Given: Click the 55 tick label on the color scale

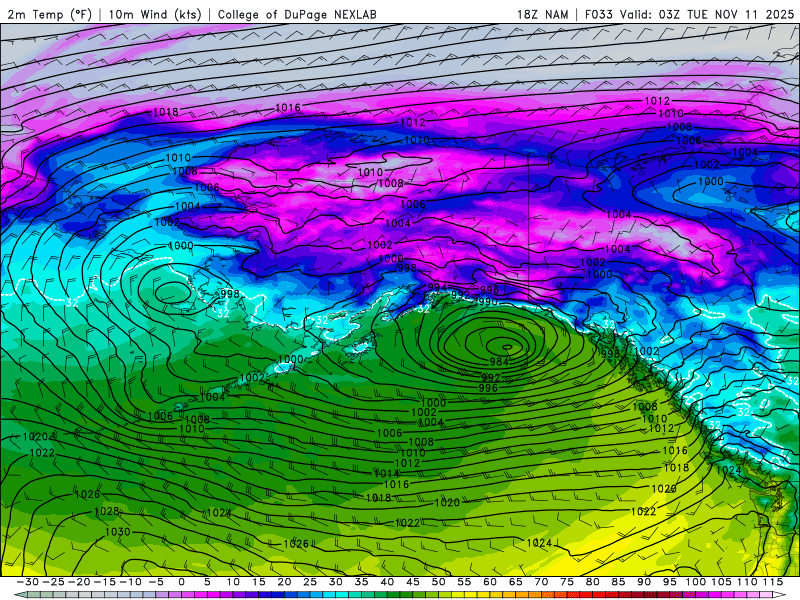Looking at the screenshot, I should [464, 582].
